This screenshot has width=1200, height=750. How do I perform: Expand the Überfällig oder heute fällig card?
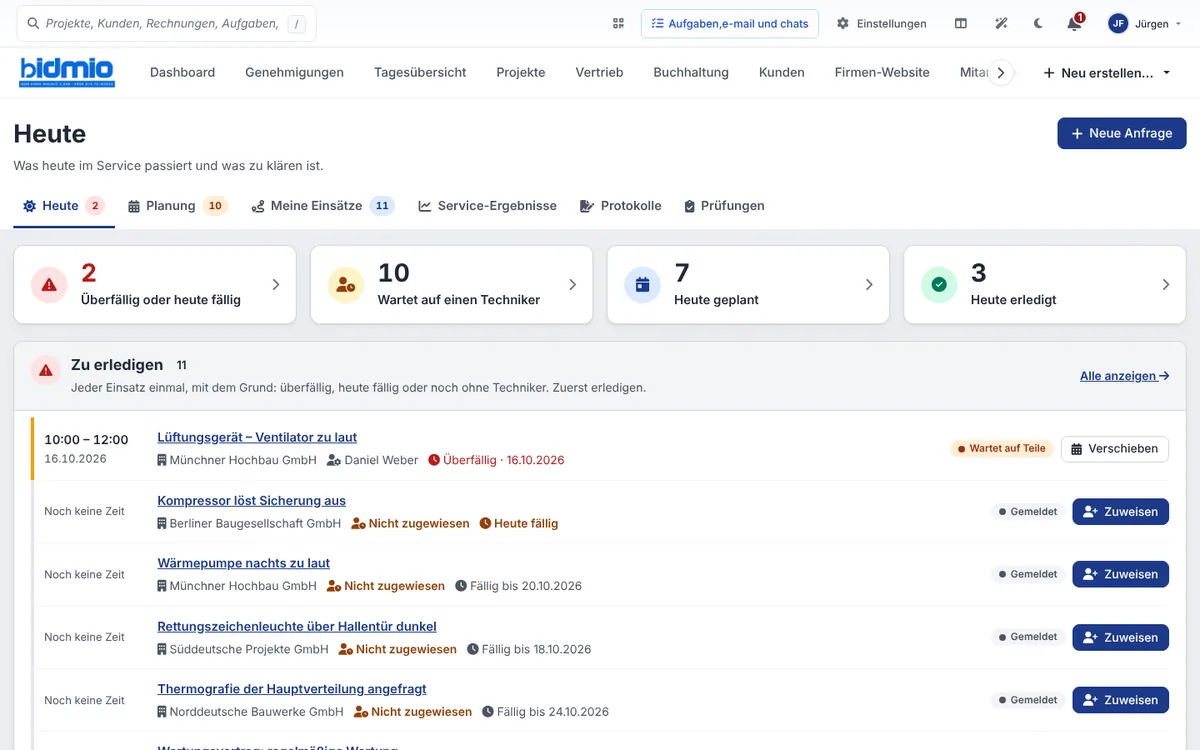(155, 285)
